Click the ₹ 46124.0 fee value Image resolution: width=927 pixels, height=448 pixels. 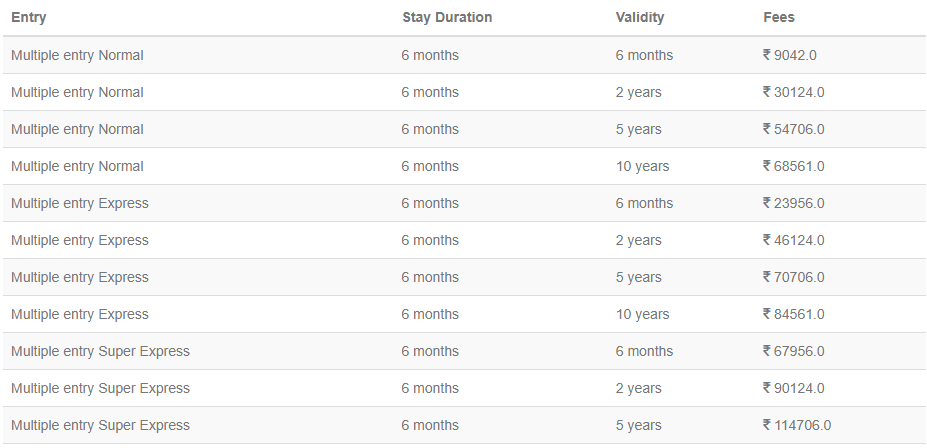pos(793,241)
